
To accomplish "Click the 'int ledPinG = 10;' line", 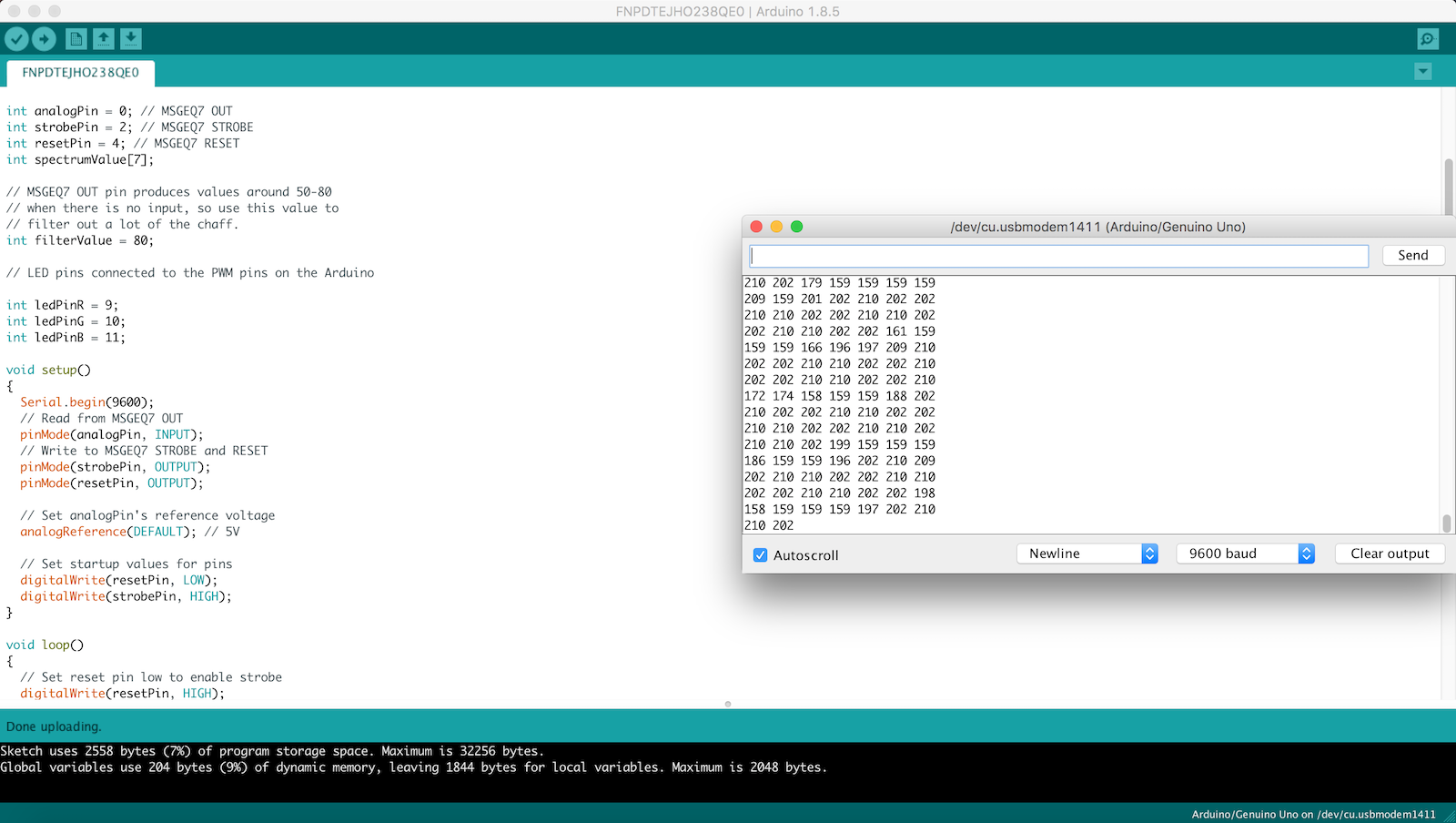I will (x=66, y=321).
